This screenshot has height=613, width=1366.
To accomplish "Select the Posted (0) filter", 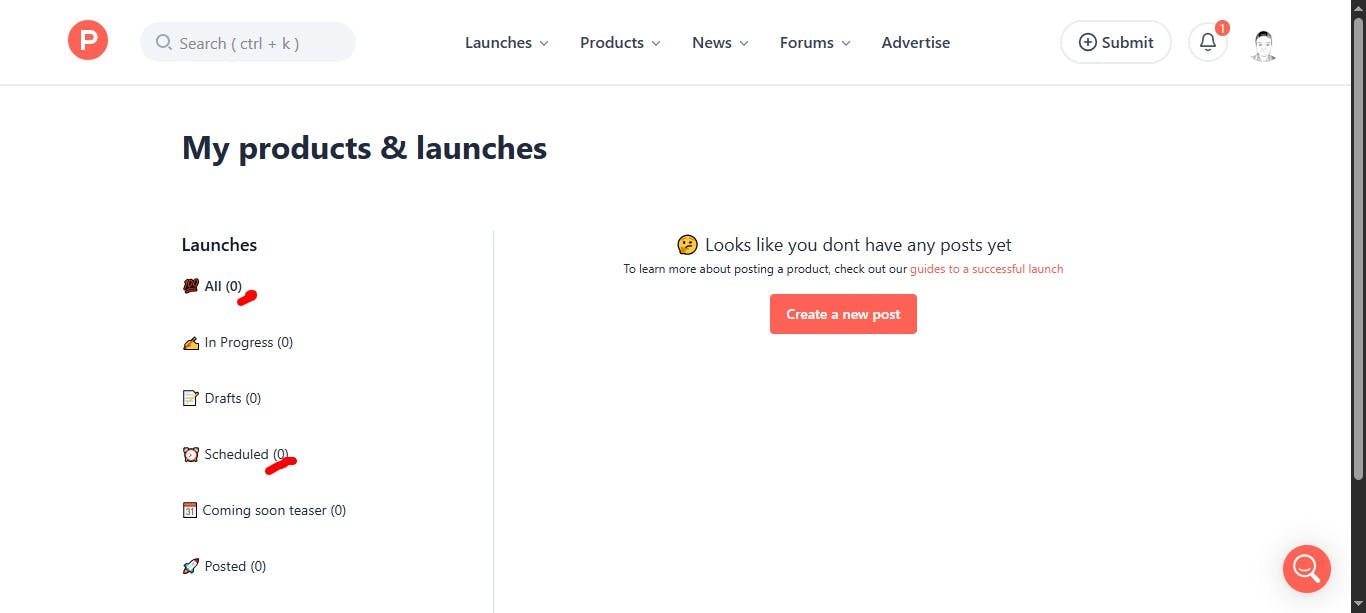I will coord(225,566).
